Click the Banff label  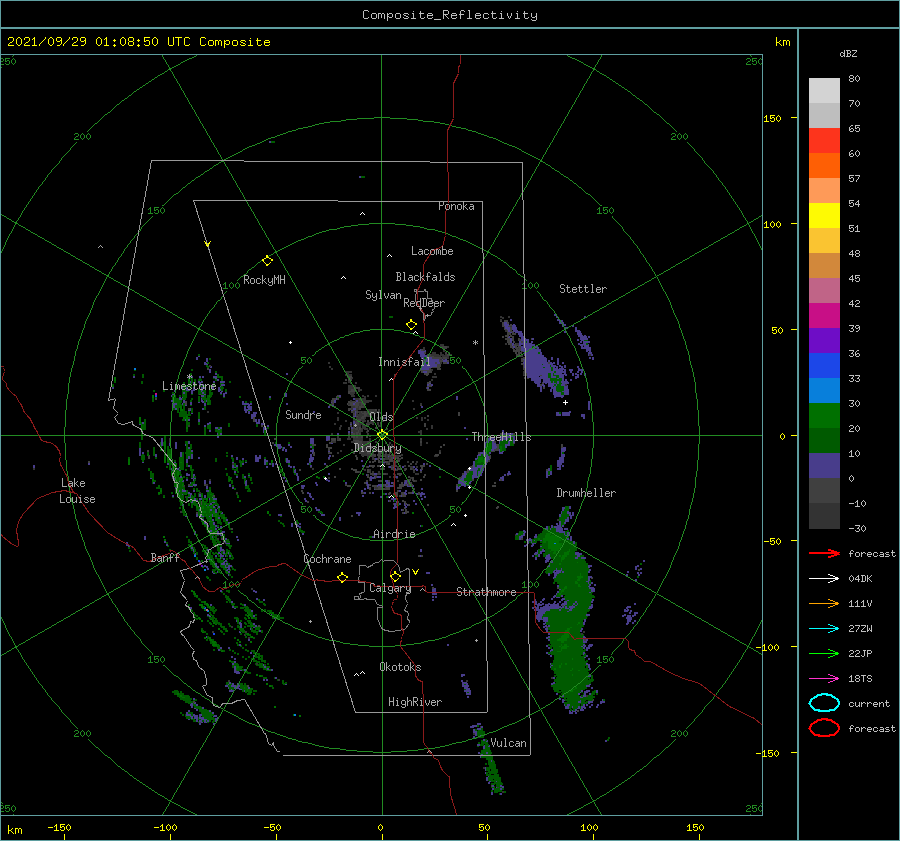pyautogui.click(x=165, y=557)
